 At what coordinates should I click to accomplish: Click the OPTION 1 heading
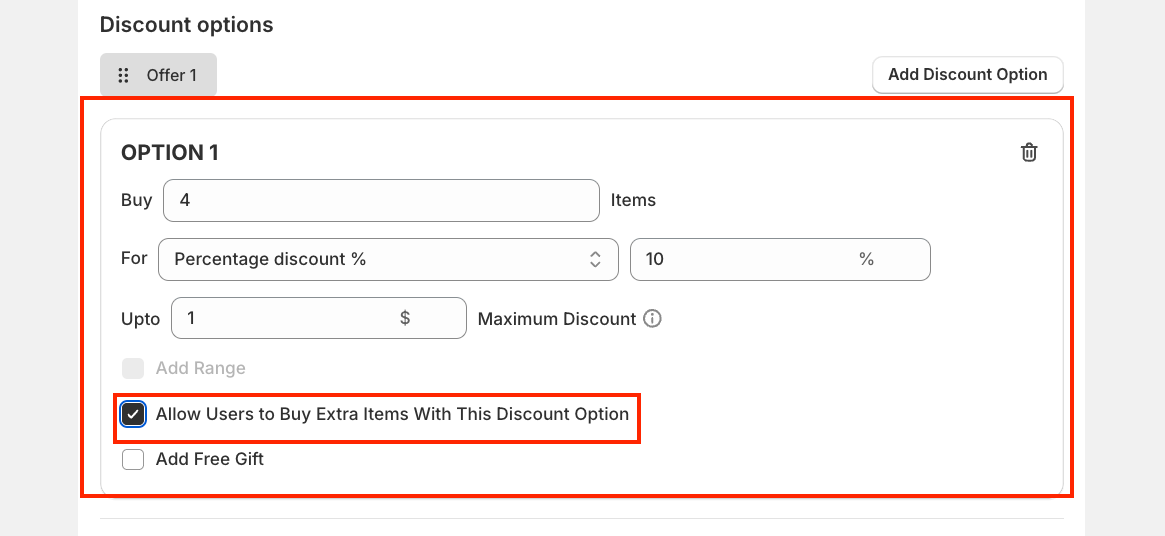coord(170,152)
